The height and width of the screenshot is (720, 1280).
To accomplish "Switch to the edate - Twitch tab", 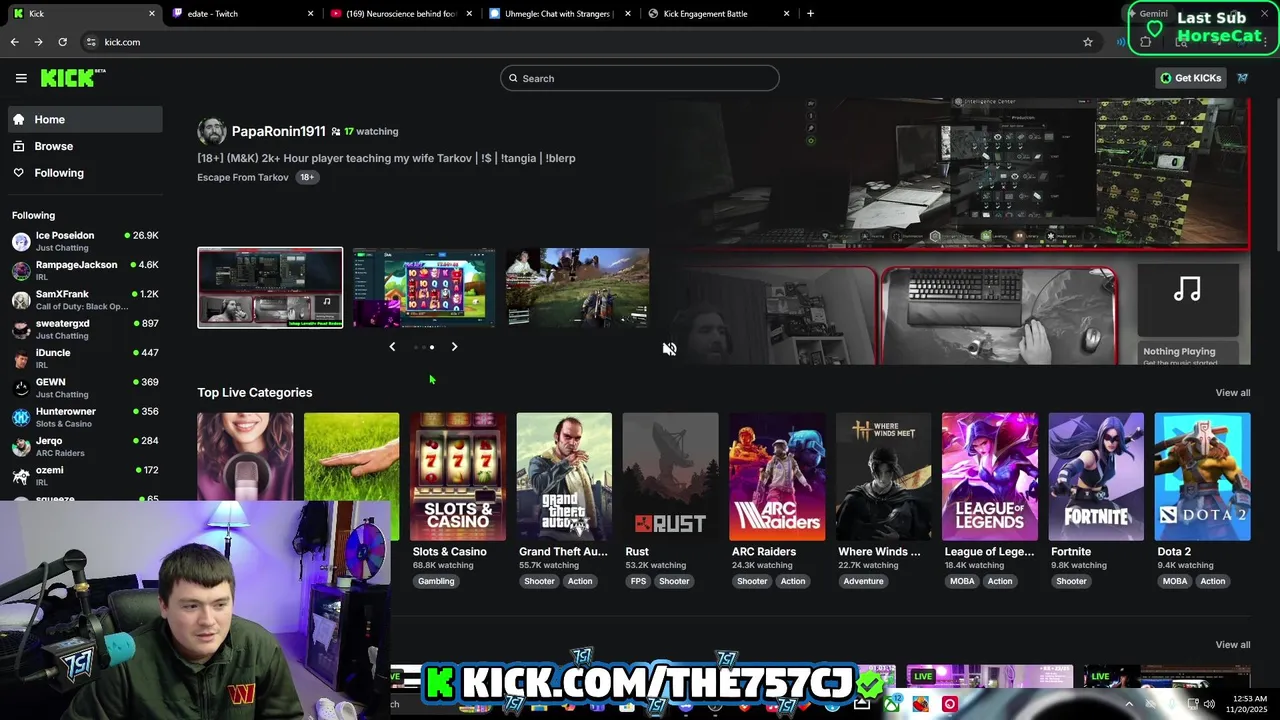I will point(240,14).
